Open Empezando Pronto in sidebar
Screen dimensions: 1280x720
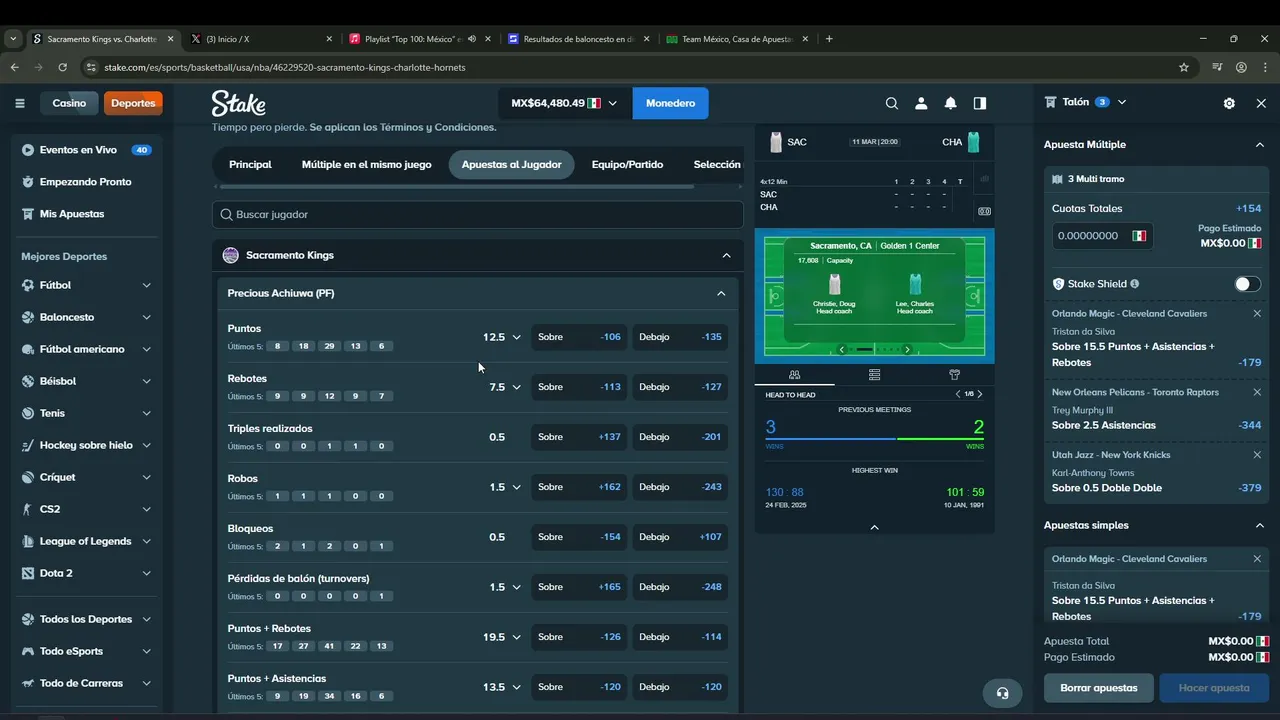pyautogui.click(x=86, y=182)
